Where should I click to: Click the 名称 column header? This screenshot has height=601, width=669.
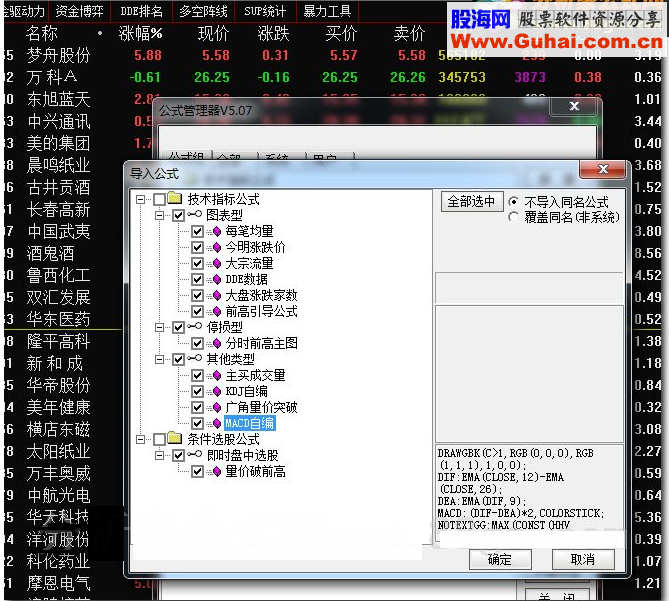pyautogui.click(x=41, y=33)
